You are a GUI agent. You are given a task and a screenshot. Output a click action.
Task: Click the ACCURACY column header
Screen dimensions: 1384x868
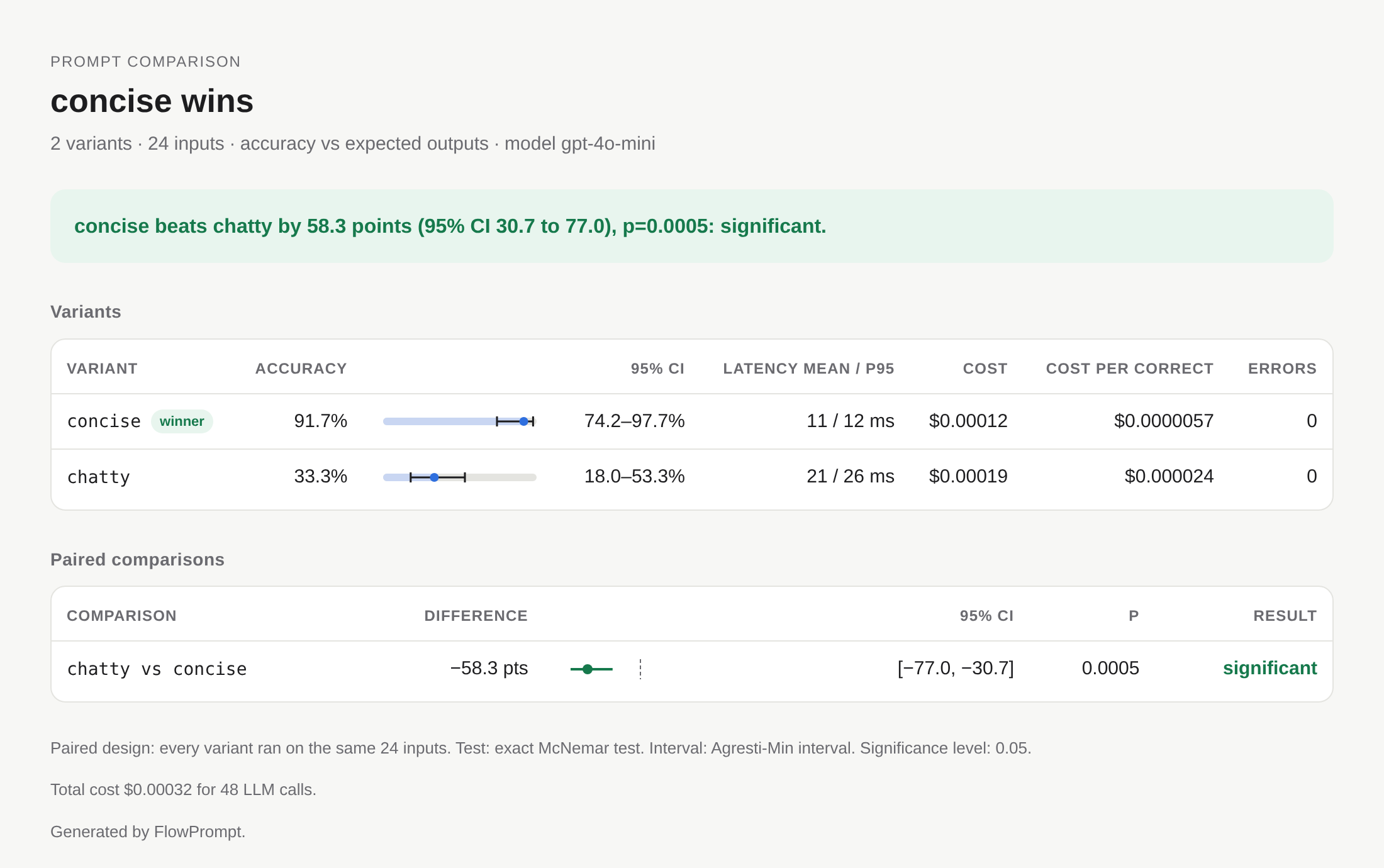pos(301,369)
